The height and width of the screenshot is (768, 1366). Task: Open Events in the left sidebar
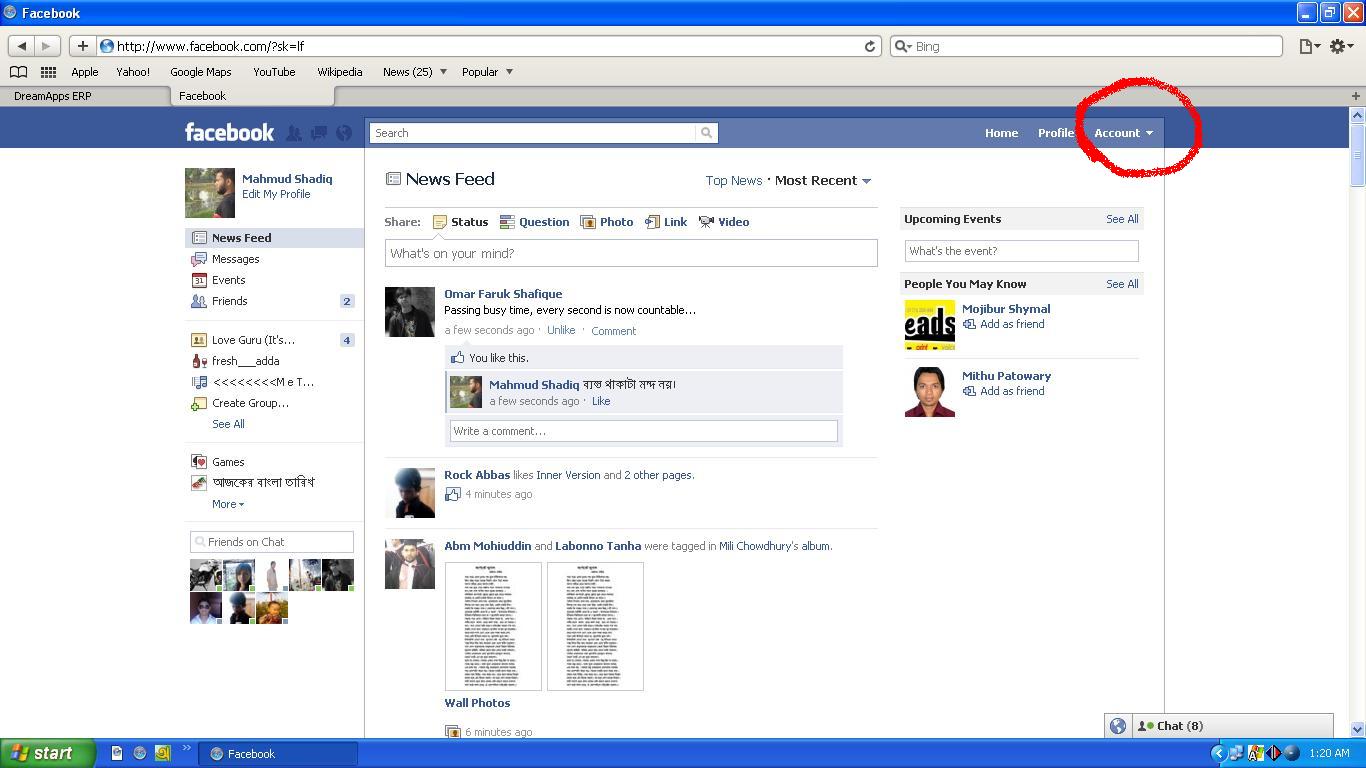coord(228,280)
